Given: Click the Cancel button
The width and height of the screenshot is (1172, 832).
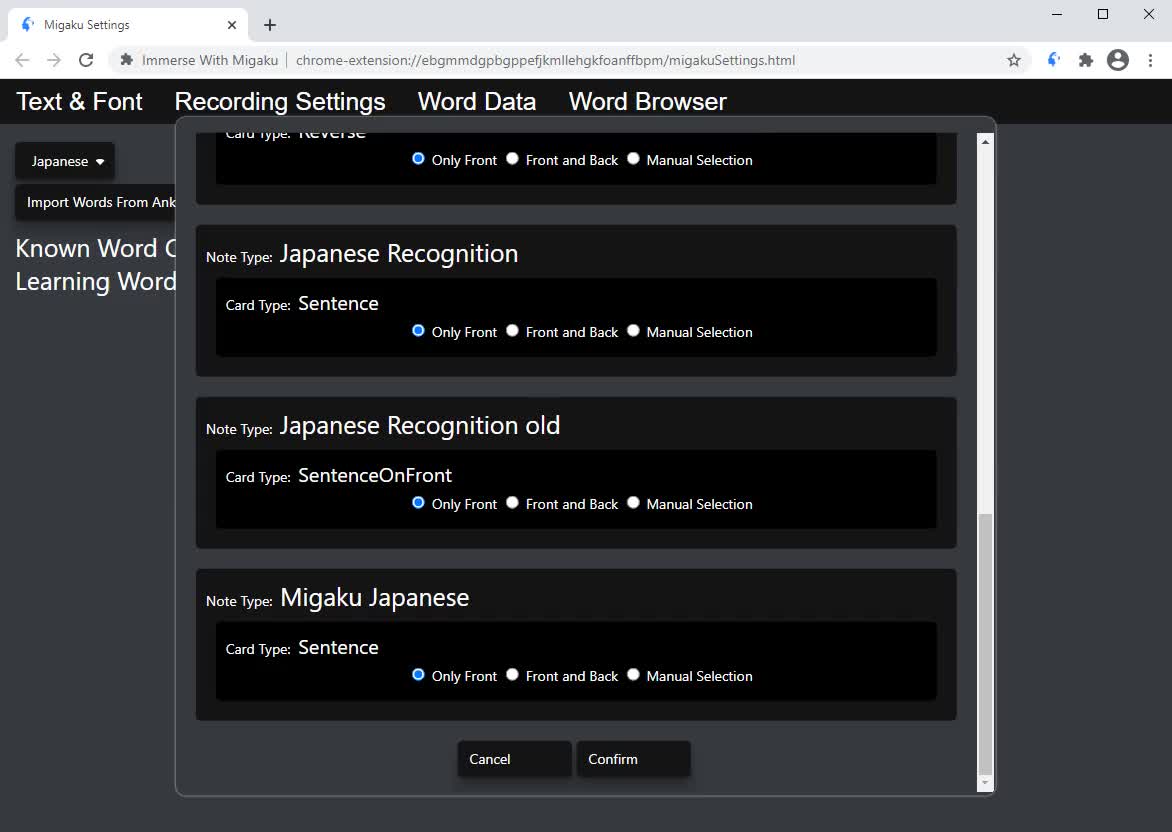Looking at the screenshot, I should [514, 759].
